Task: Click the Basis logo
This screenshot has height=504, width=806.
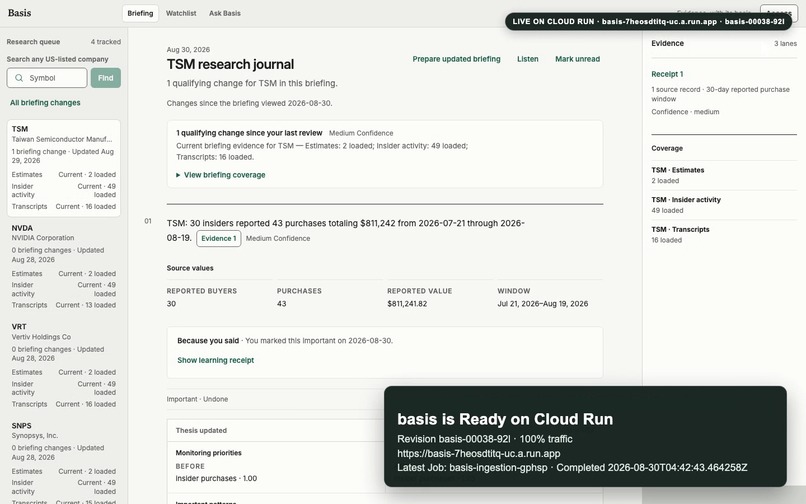Action: pos(20,13)
